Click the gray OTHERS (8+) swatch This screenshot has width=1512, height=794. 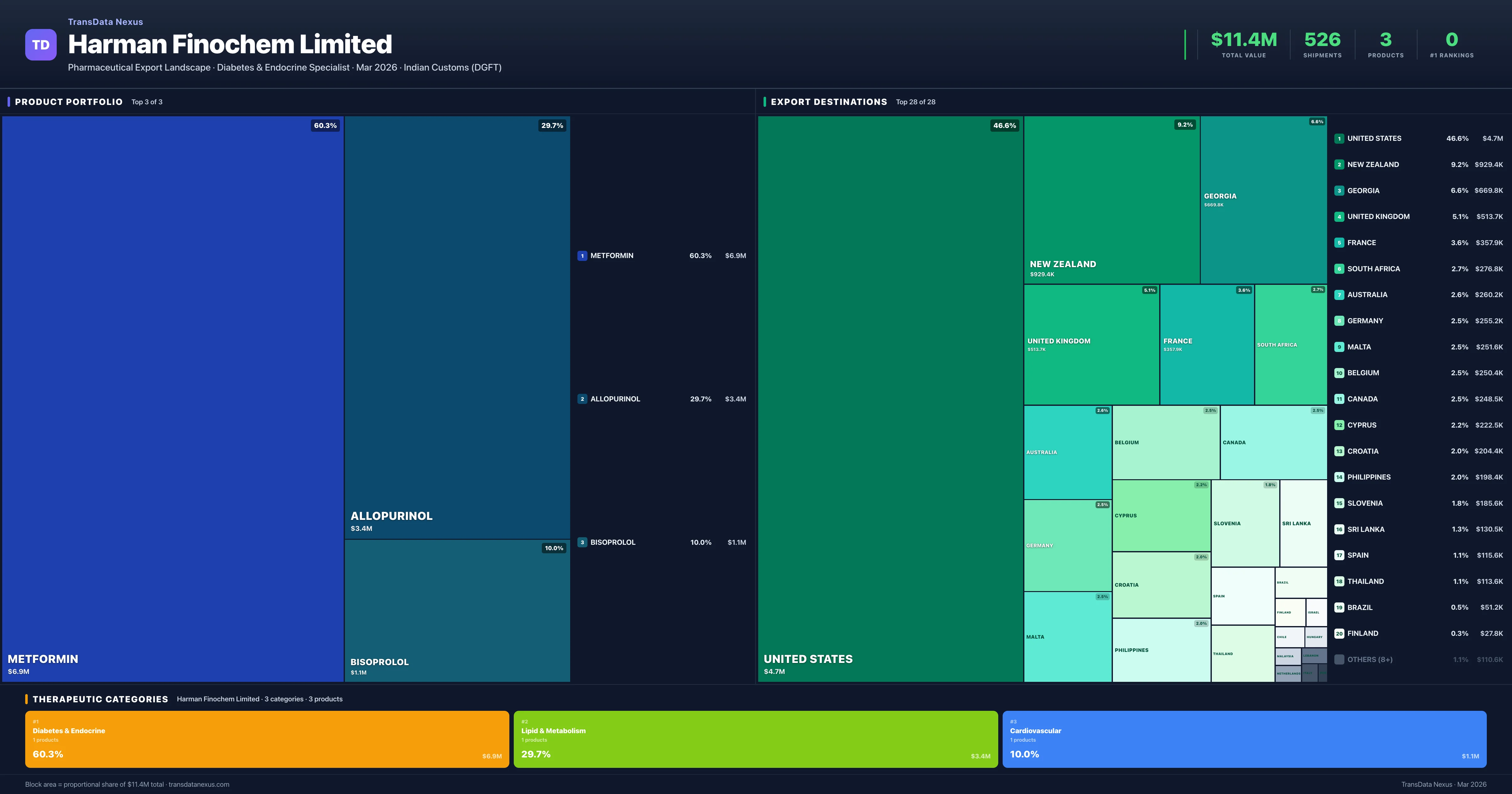point(1339,659)
